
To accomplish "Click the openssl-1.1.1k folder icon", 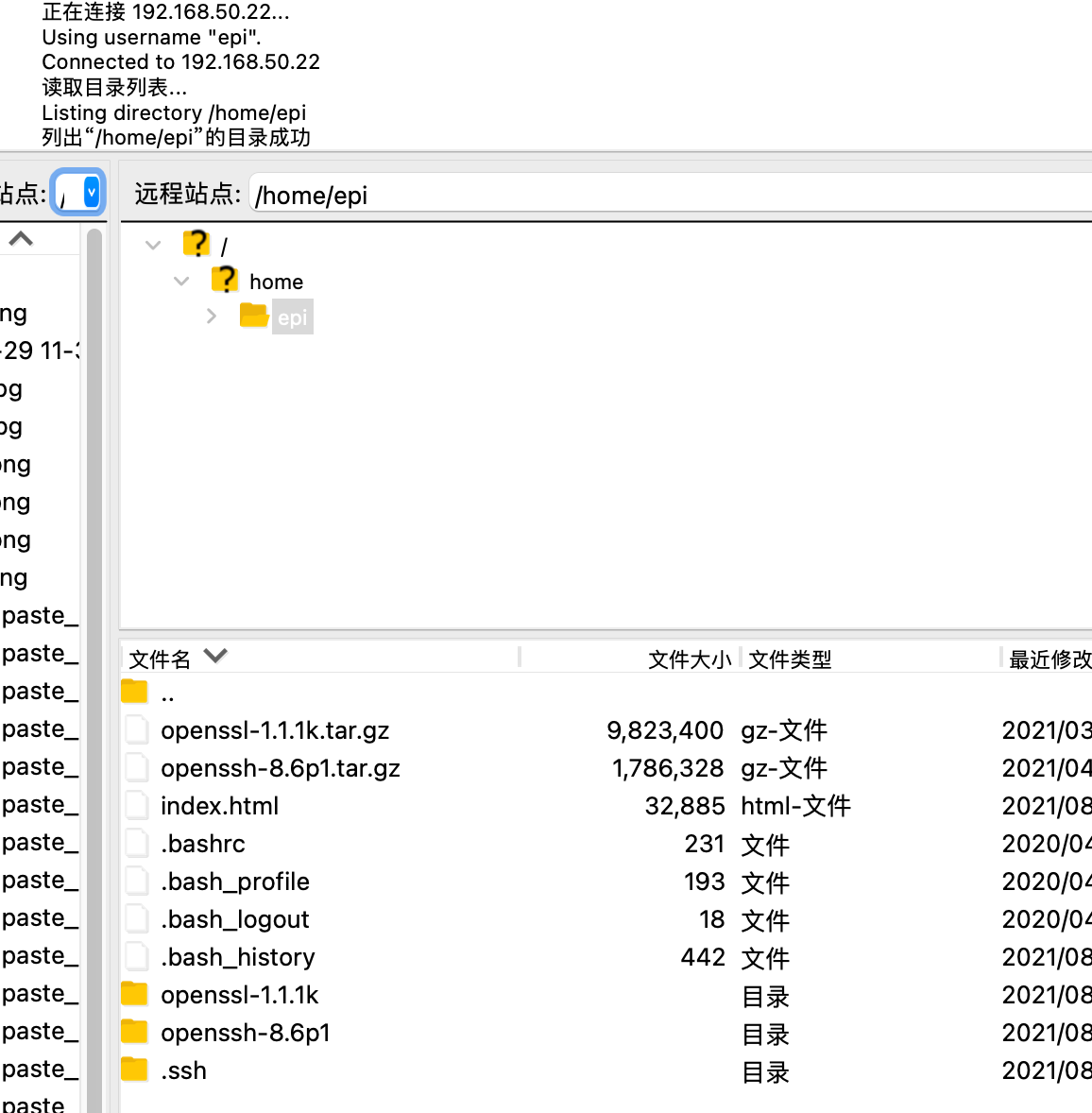I will pyautogui.click(x=135, y=994).
